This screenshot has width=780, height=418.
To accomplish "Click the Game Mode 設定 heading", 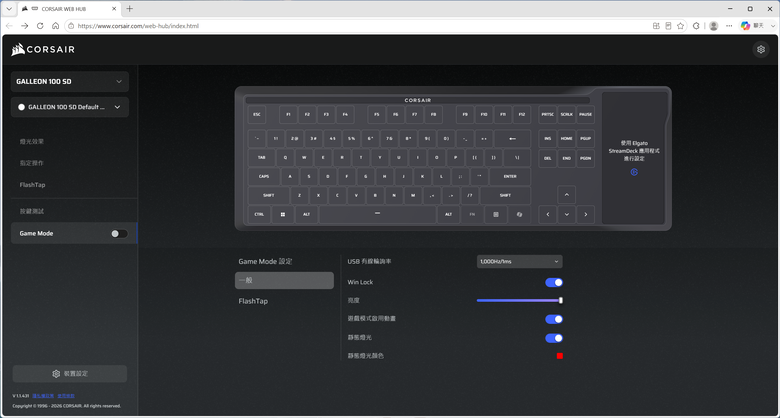I will tap(265, 261).
